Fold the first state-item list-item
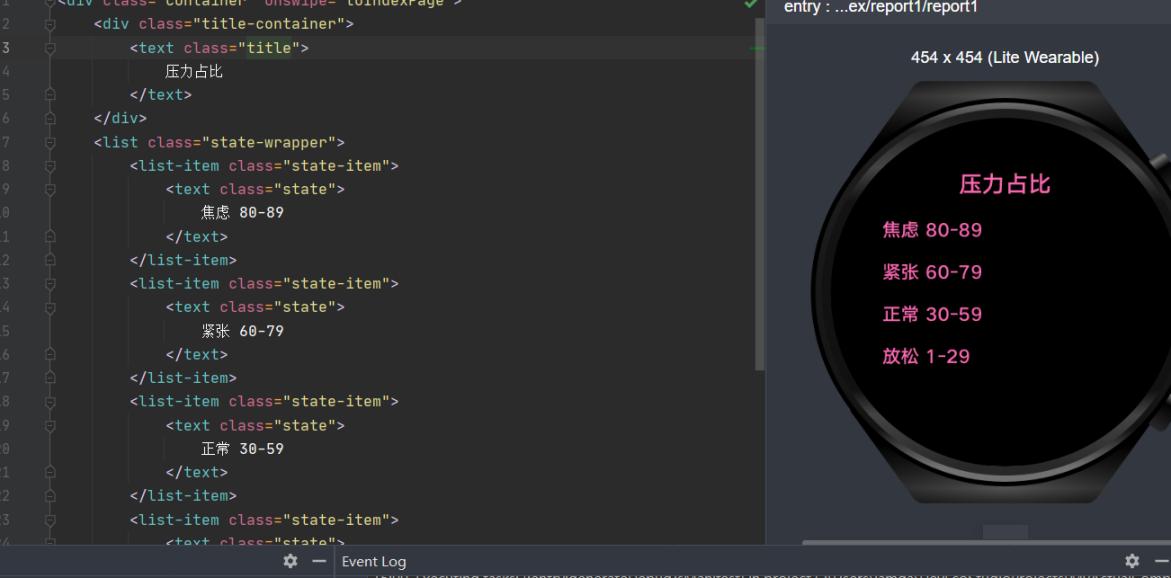Viewport: 1171px width, 578px height. click(x=50, y=166)
